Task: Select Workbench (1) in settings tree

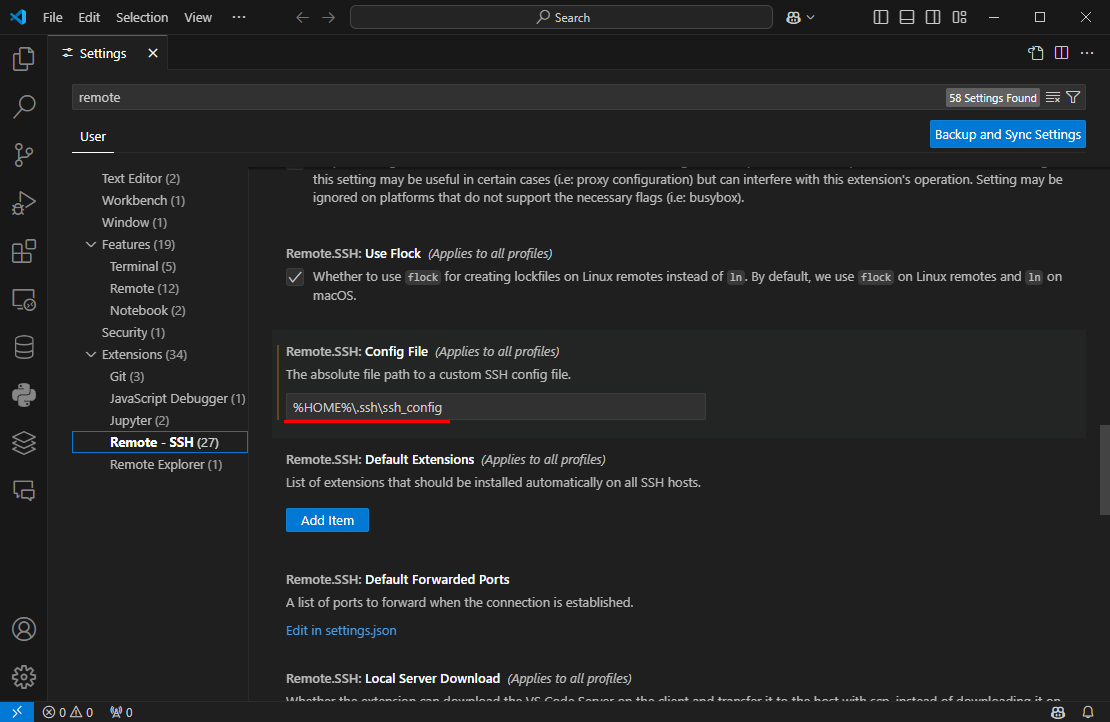Action: 144,200
